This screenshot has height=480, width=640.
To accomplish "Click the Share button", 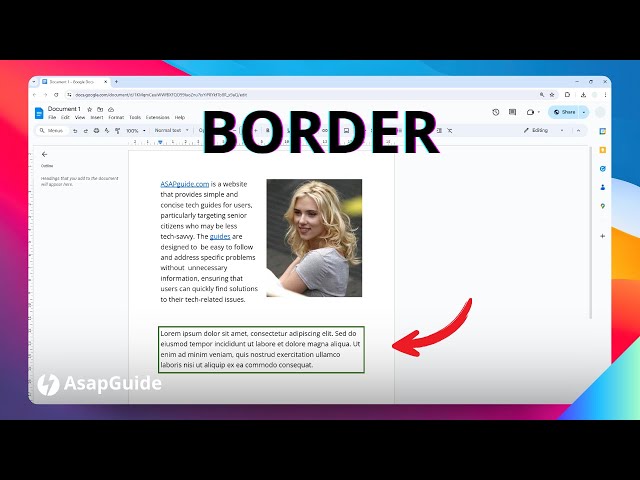I will click(564, 112).
